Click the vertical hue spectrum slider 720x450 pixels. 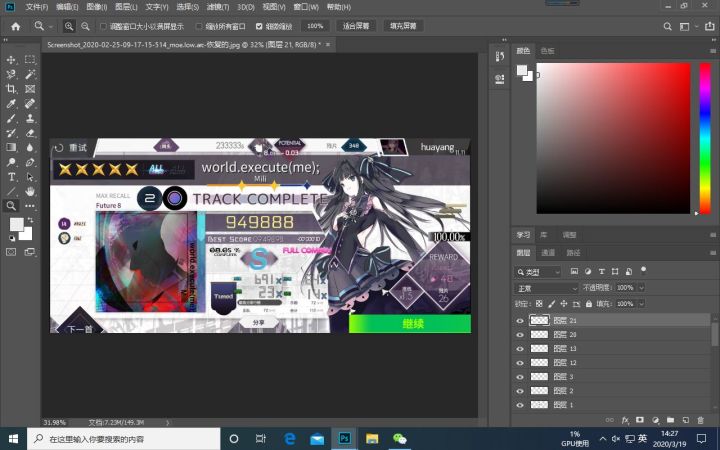pyautogui.click(x=705, y=138)
